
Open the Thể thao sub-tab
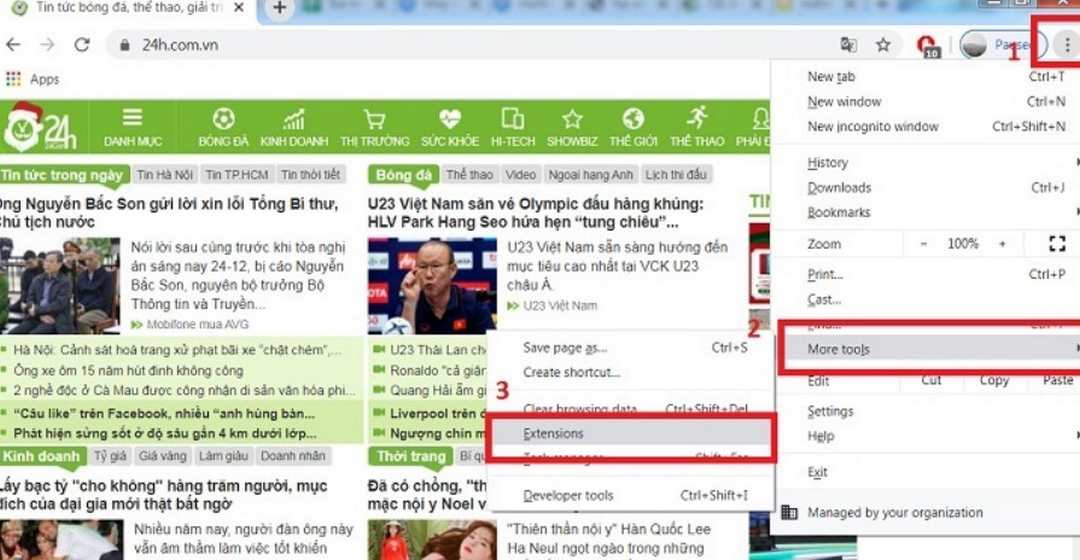pyautogui.click(x=470, y=175)
